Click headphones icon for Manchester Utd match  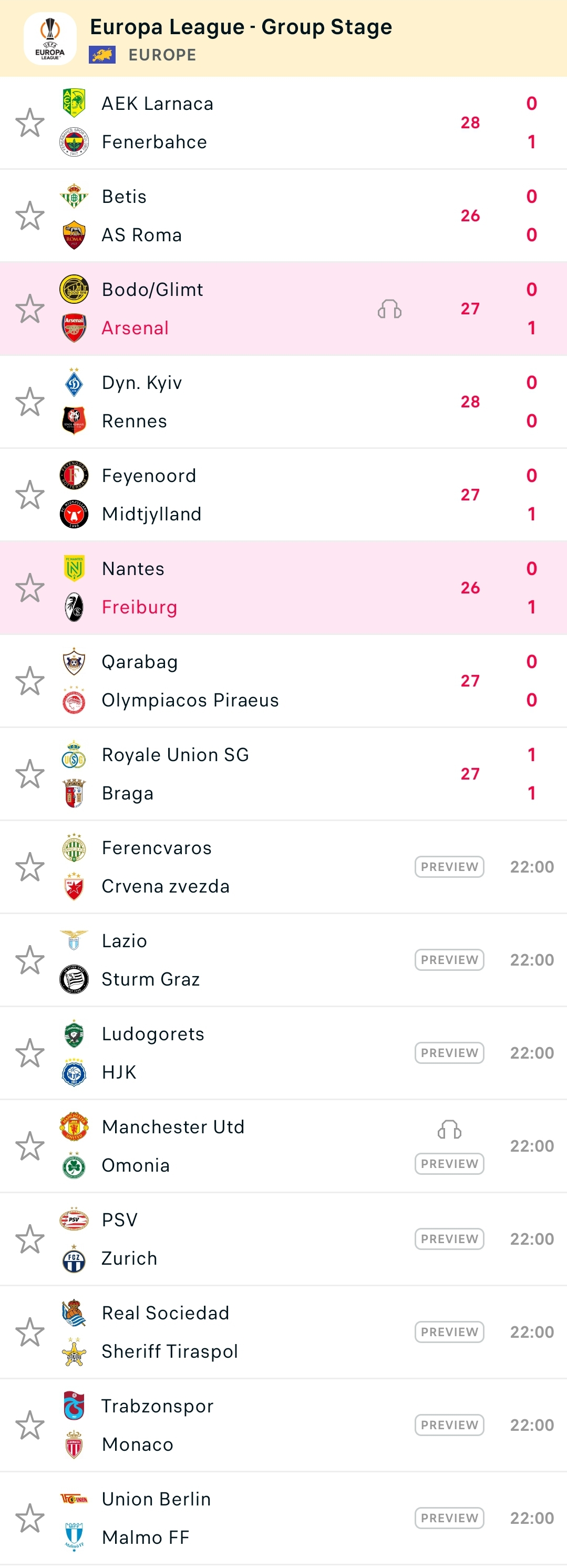click(449, 1130)
